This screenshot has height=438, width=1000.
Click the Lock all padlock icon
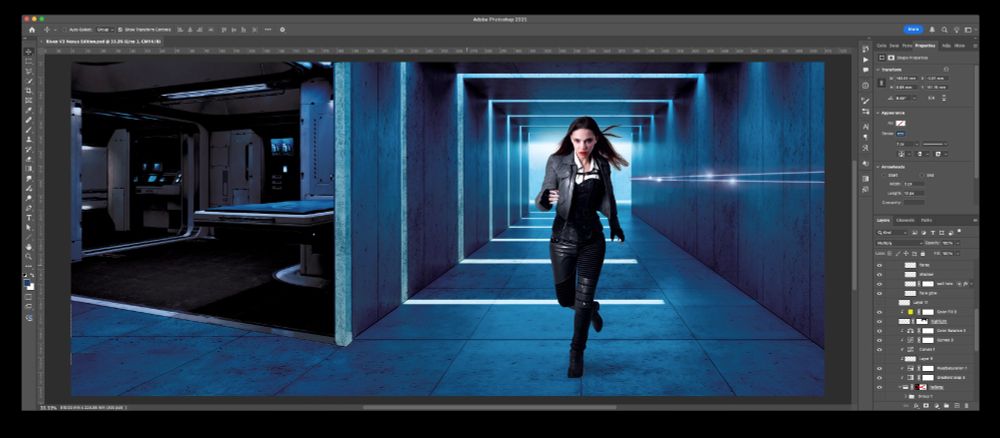(923, 253)
